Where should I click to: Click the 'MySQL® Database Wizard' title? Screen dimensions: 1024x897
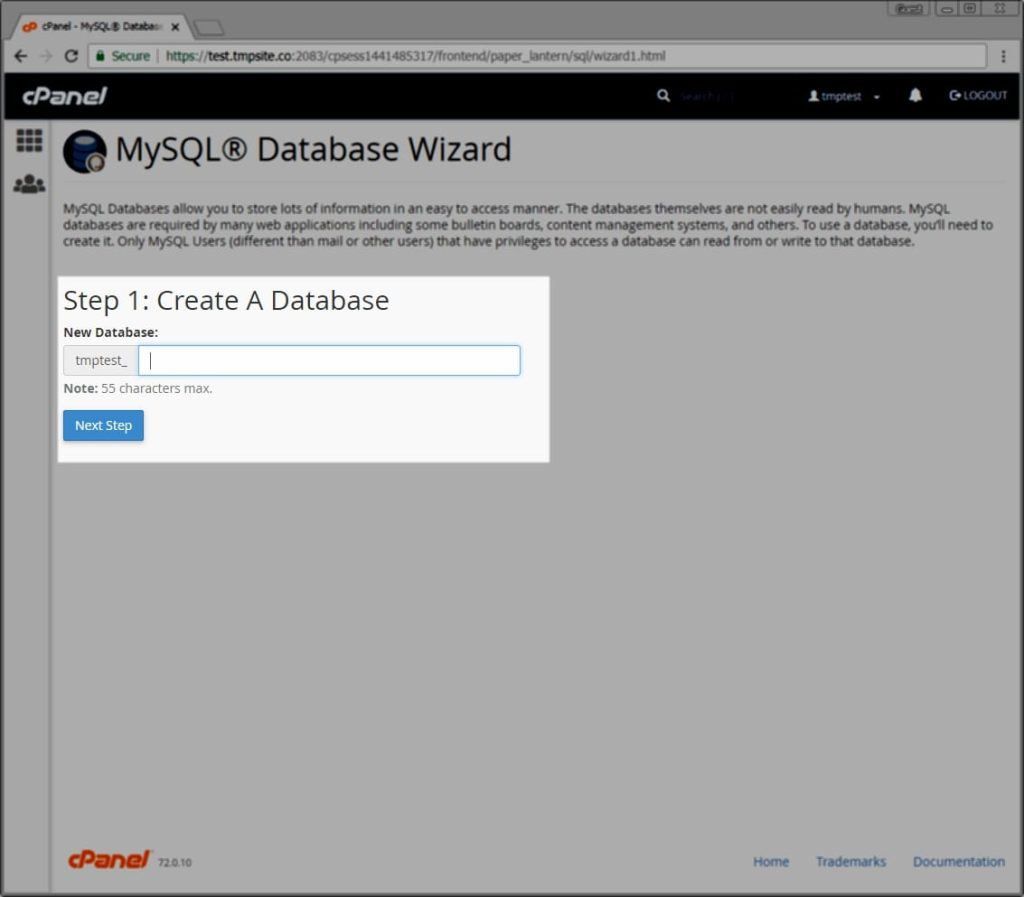[313, 150]
